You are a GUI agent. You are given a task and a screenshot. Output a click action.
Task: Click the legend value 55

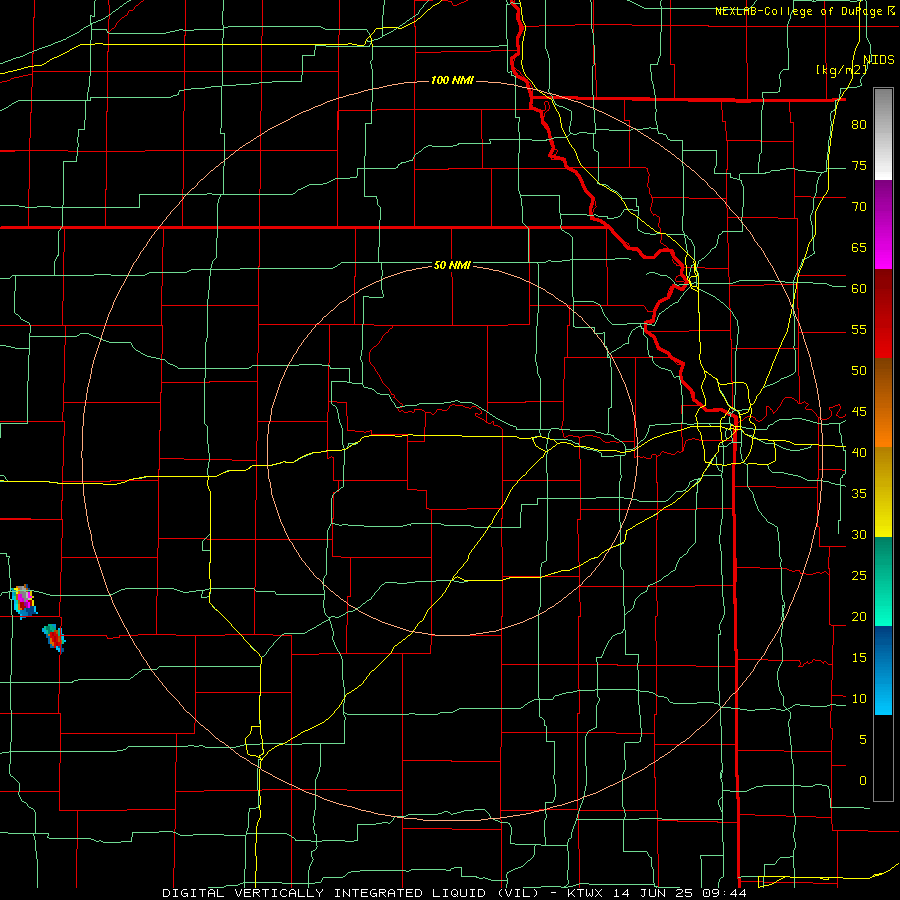859,329
